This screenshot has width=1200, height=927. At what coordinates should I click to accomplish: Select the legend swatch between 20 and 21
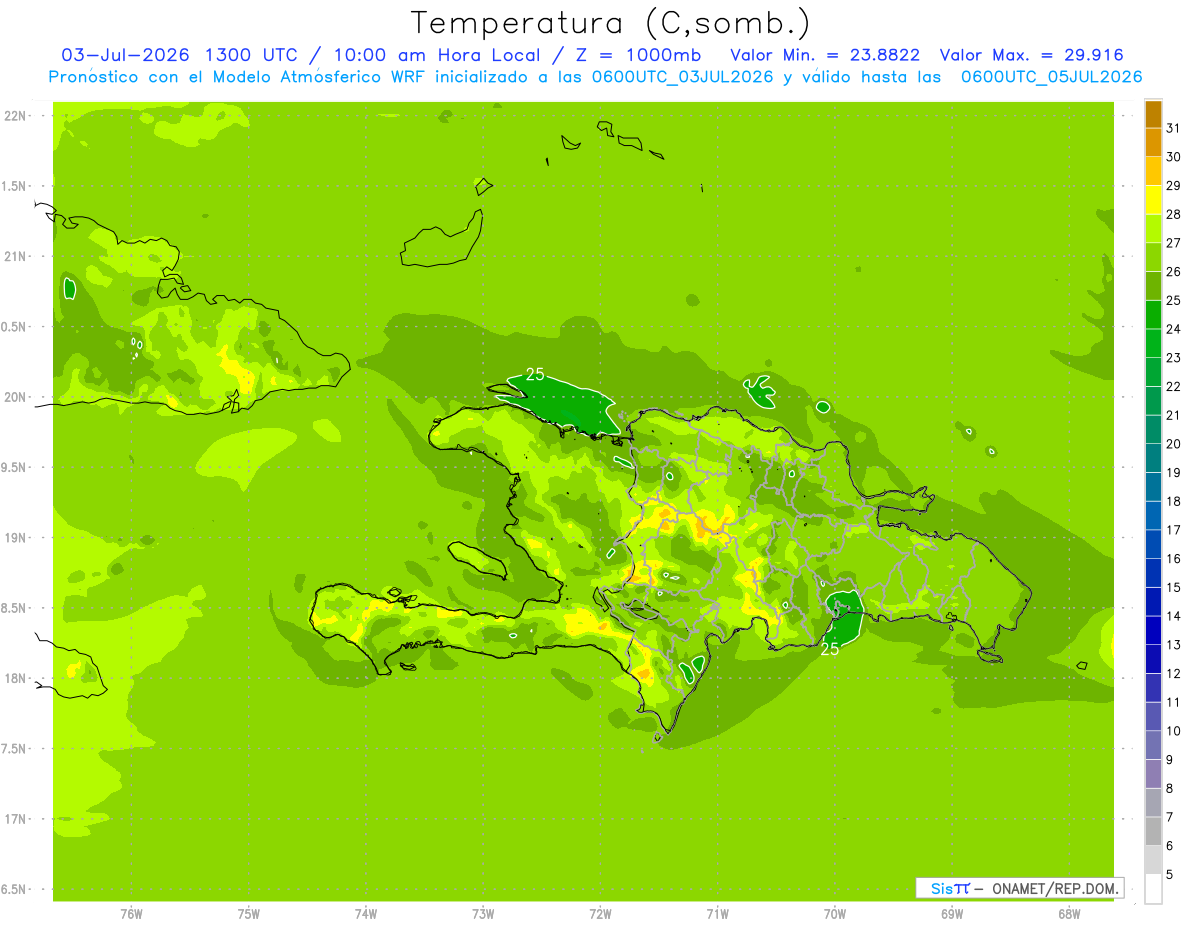1153,430
